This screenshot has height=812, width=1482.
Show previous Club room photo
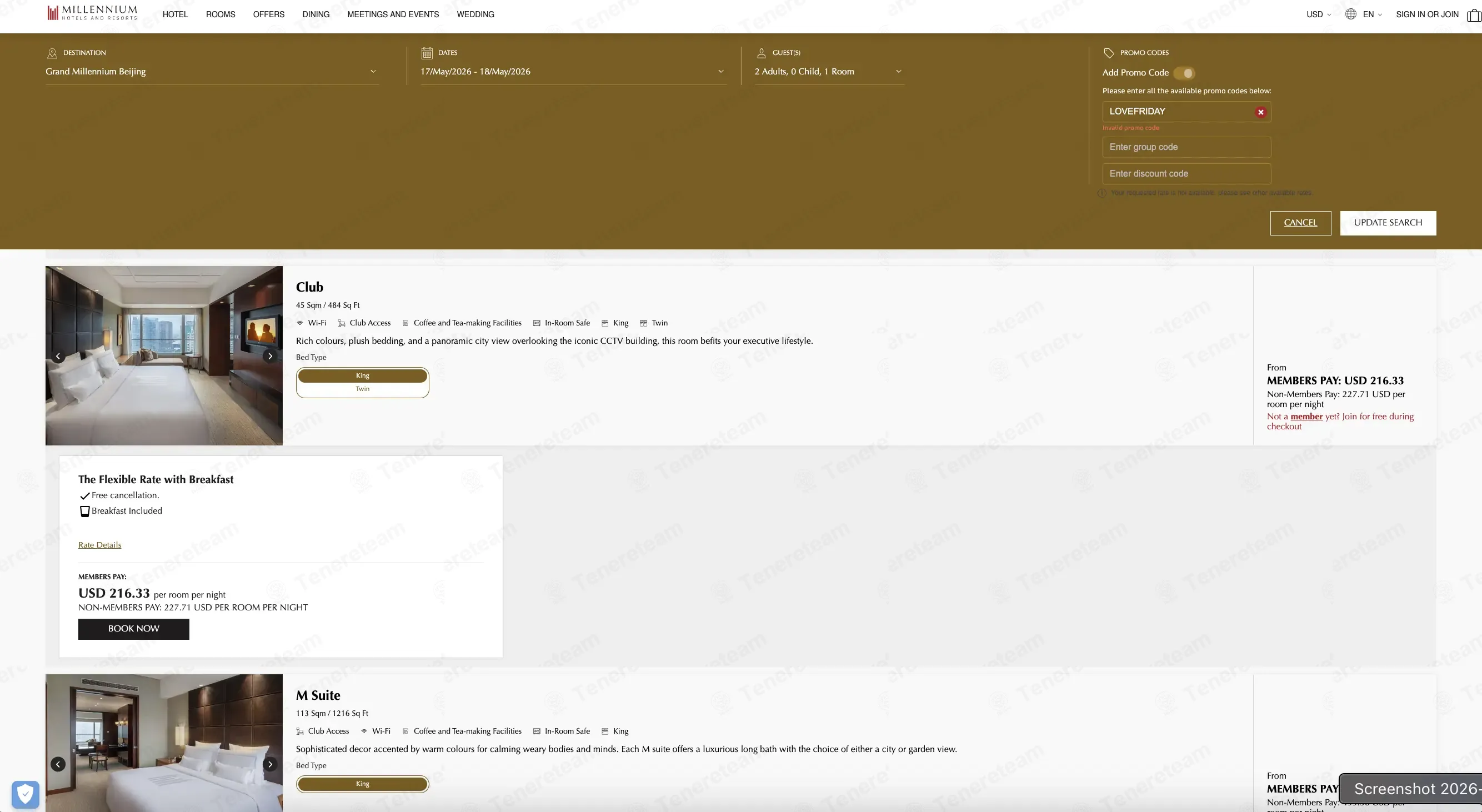pos(58,356)
